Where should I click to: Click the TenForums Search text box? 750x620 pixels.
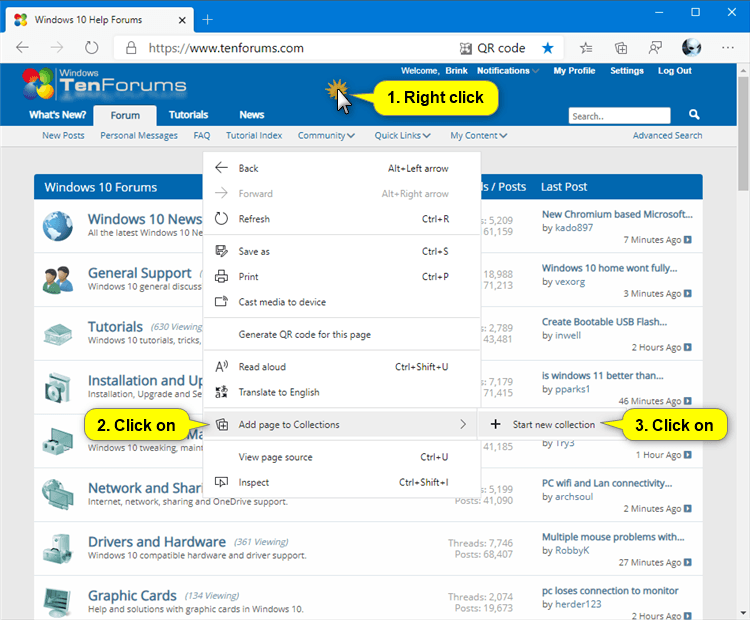pyautogui.click(x=619, y=116)
